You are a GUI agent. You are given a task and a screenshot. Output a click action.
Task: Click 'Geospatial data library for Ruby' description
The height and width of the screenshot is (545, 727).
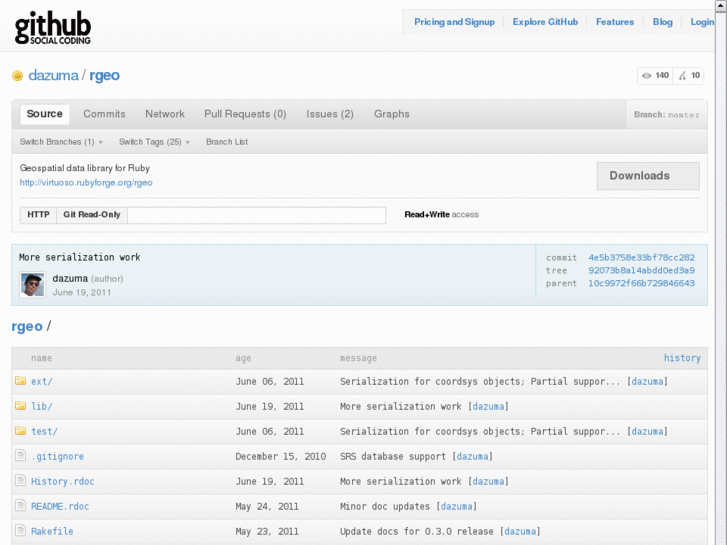pos(85,168)
